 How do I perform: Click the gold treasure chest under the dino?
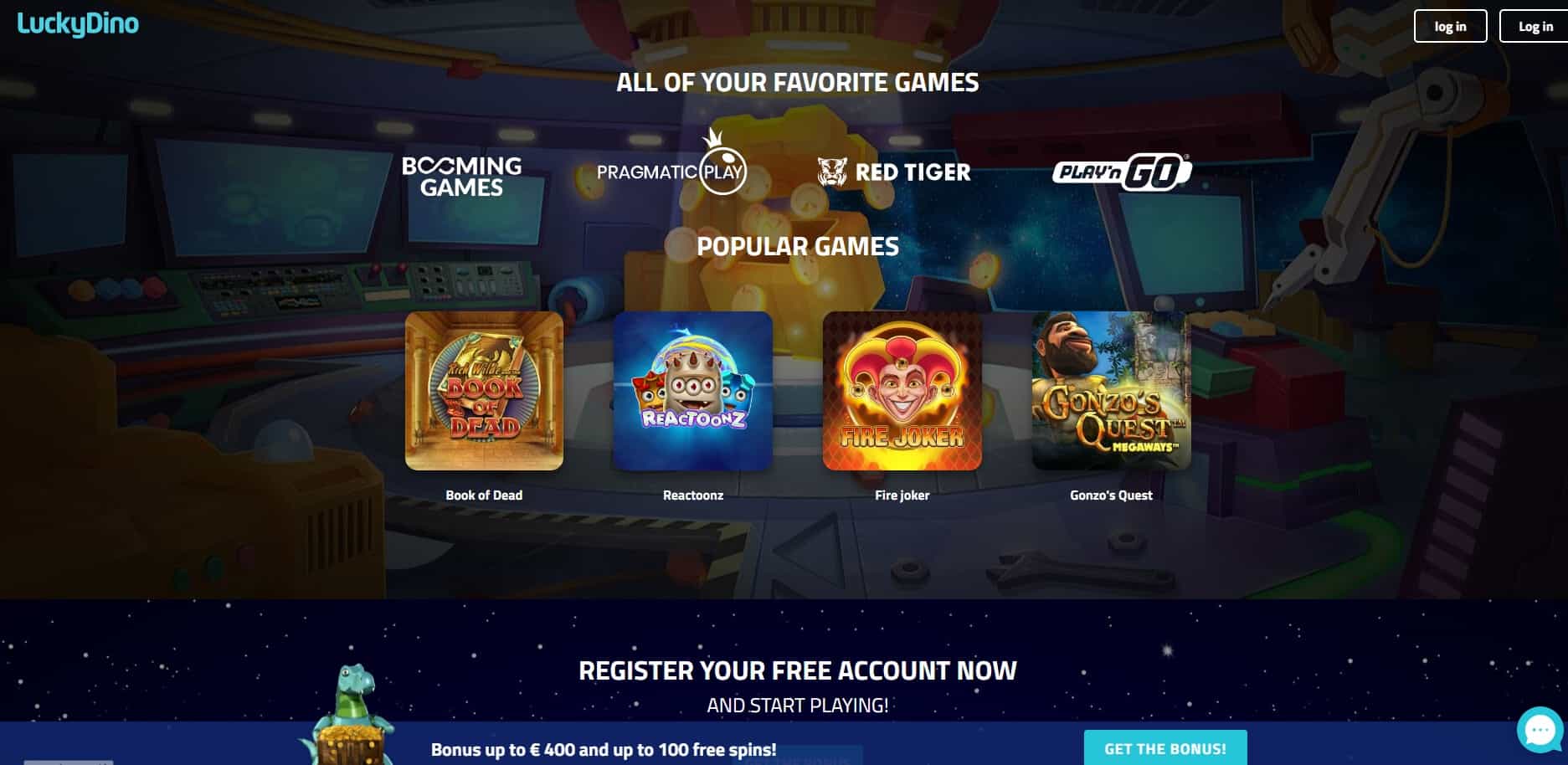tap(350, 747)
